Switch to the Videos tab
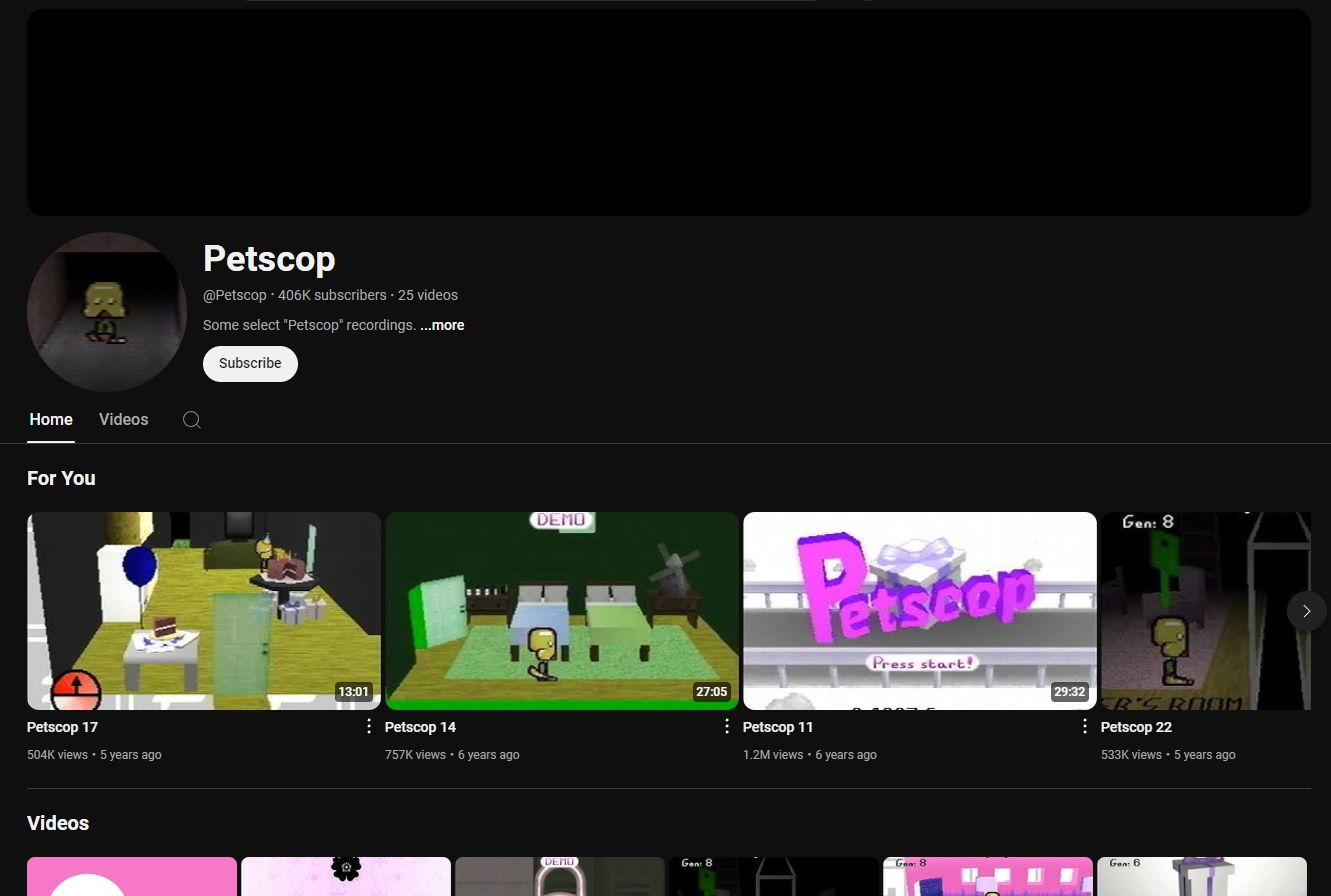 click(124, 420)
